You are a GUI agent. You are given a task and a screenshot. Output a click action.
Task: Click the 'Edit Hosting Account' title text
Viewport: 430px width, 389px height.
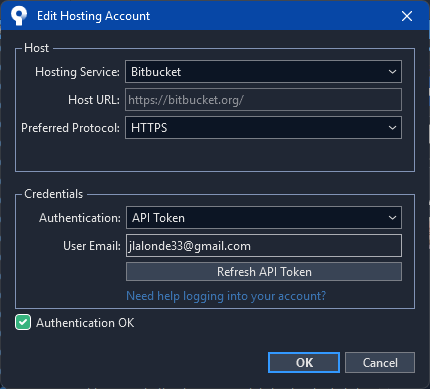coord(94,16)
